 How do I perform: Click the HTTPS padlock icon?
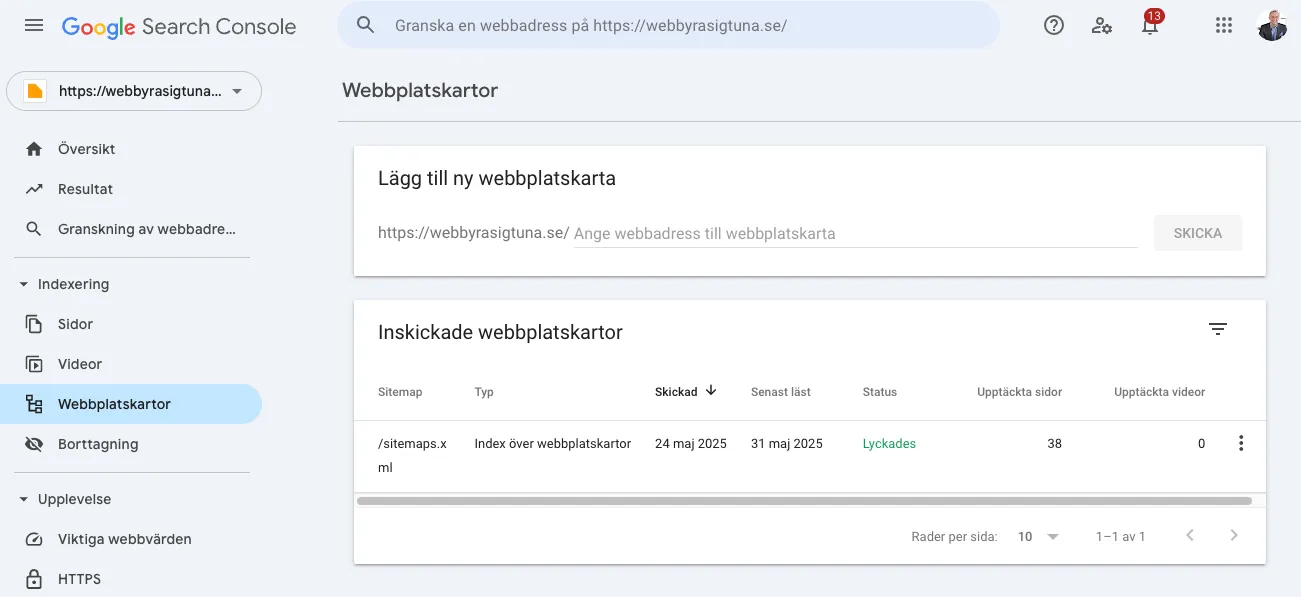pos(34,579)
